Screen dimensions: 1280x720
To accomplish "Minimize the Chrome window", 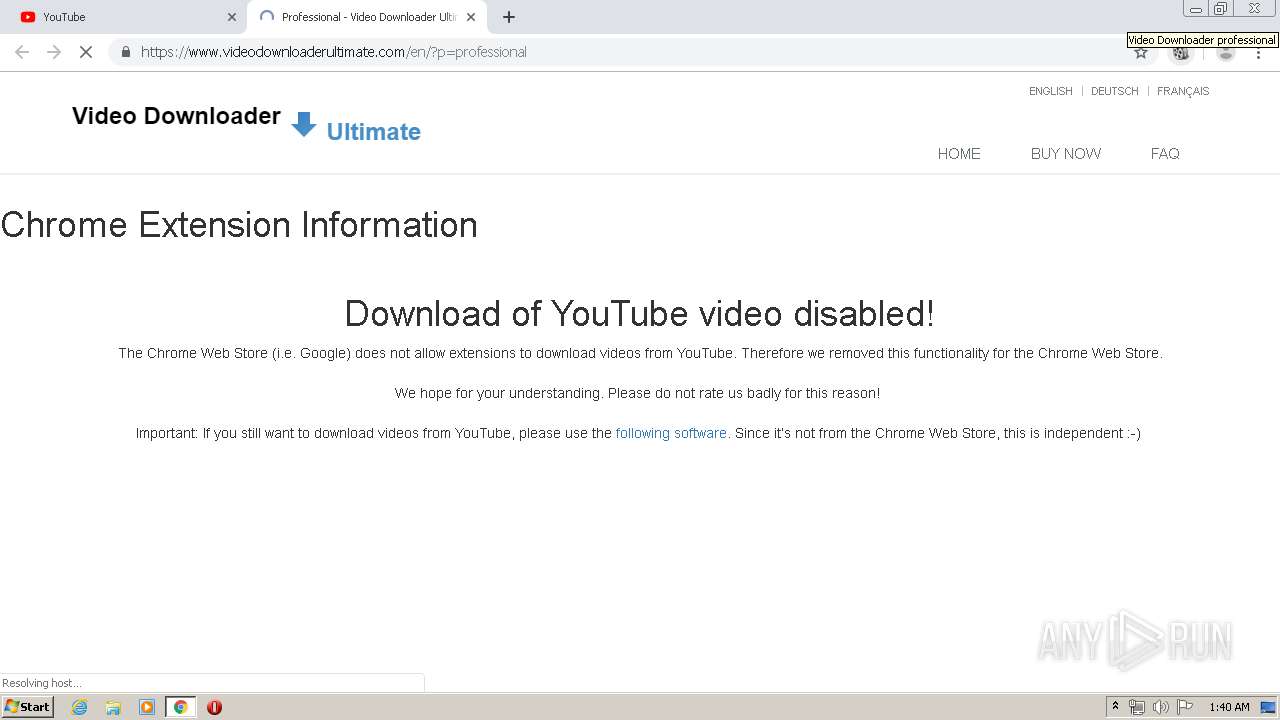I will pyautogui.click(x=1196, y=9).
